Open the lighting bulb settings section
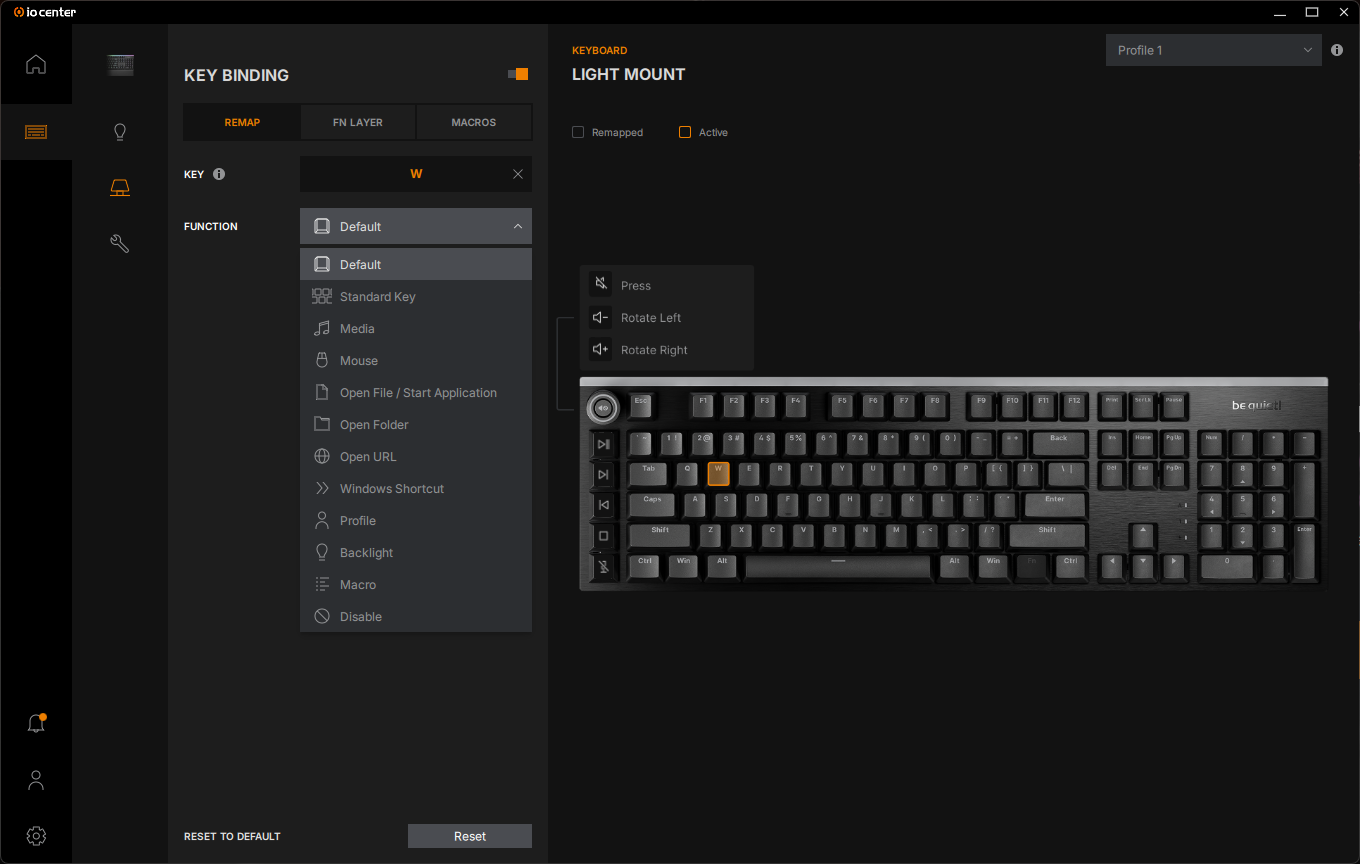The height and width of the screenshot is (864, 1360). (120, 132)
